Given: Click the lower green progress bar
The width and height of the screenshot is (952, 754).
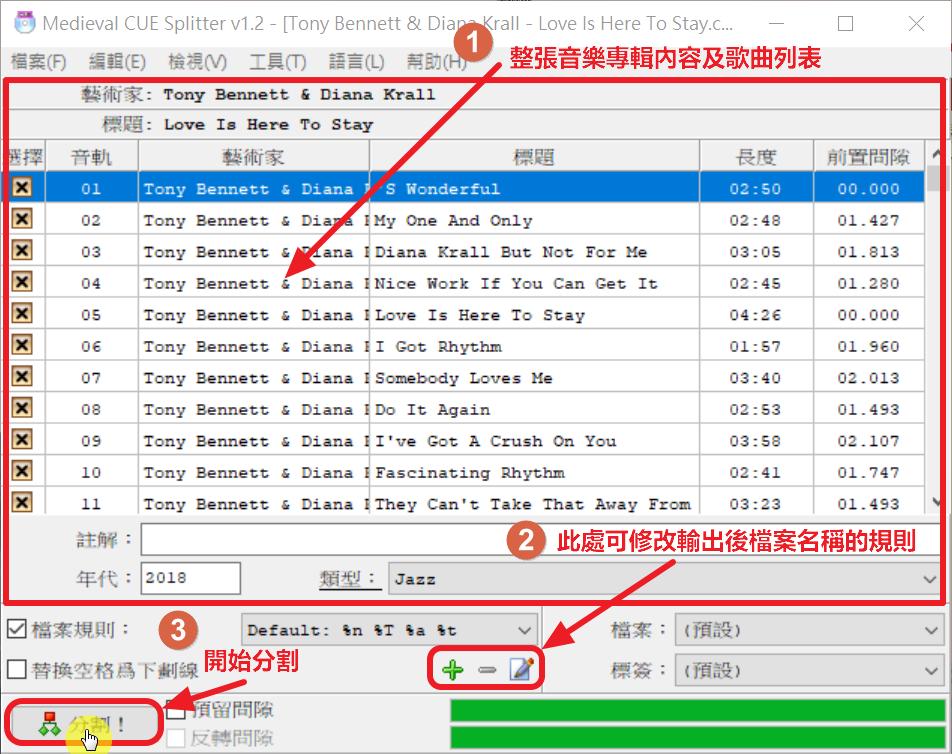Looking at the screenshot, I should click(698, 737).
